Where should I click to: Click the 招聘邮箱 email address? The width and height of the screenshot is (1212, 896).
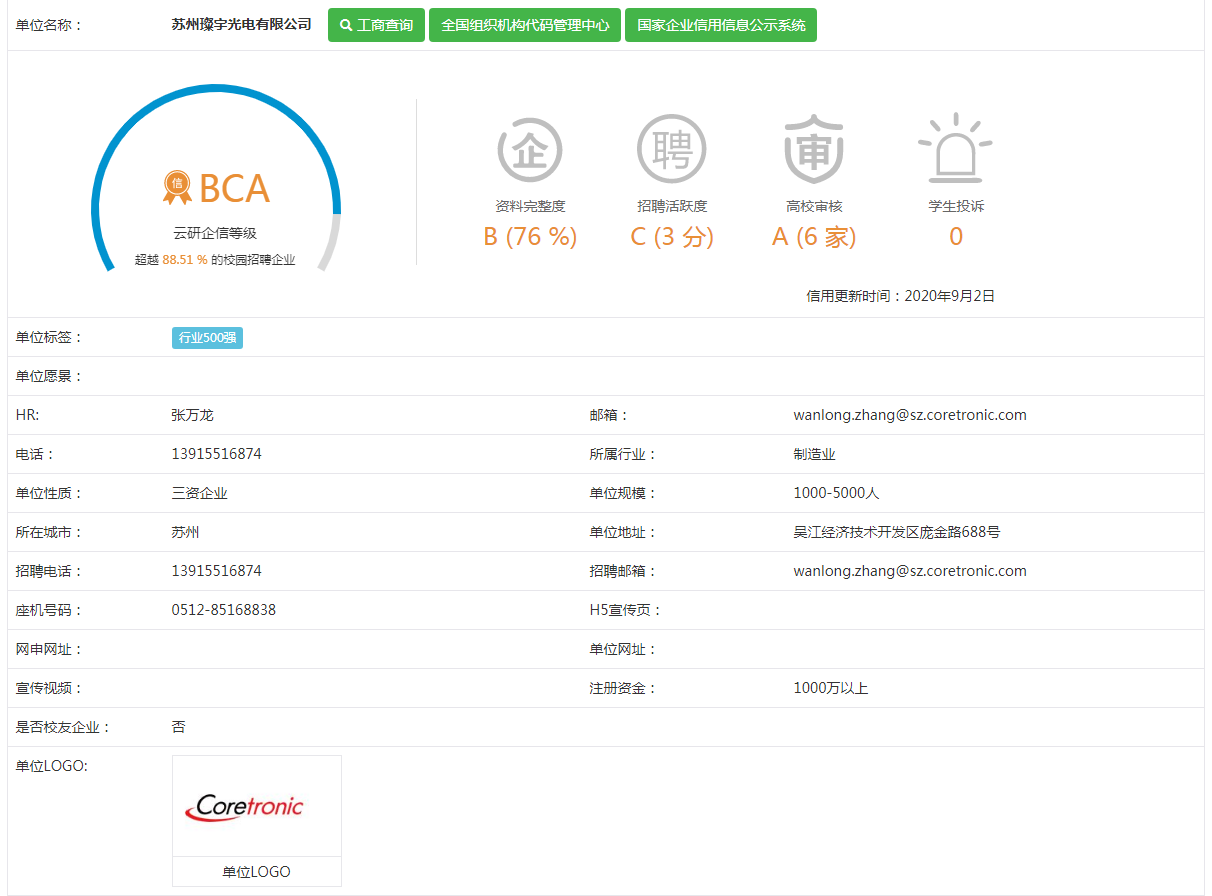[909, 571]
